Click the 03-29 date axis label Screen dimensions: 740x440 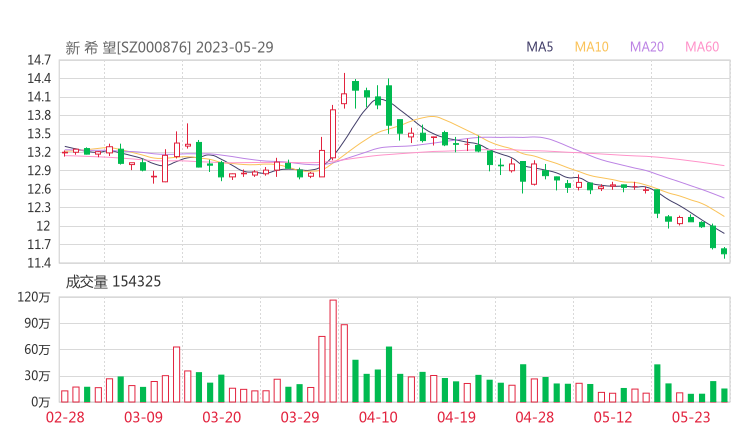300,418
